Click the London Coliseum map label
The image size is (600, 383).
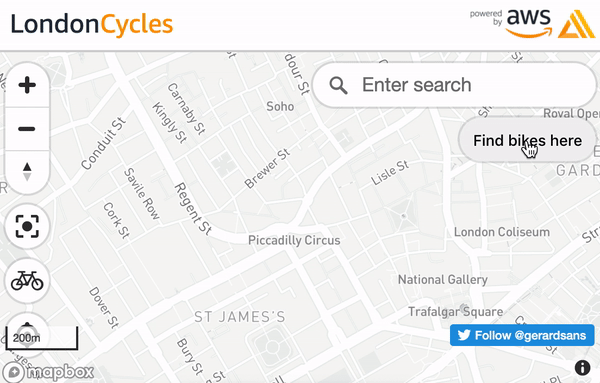click(x=502, y=232)
